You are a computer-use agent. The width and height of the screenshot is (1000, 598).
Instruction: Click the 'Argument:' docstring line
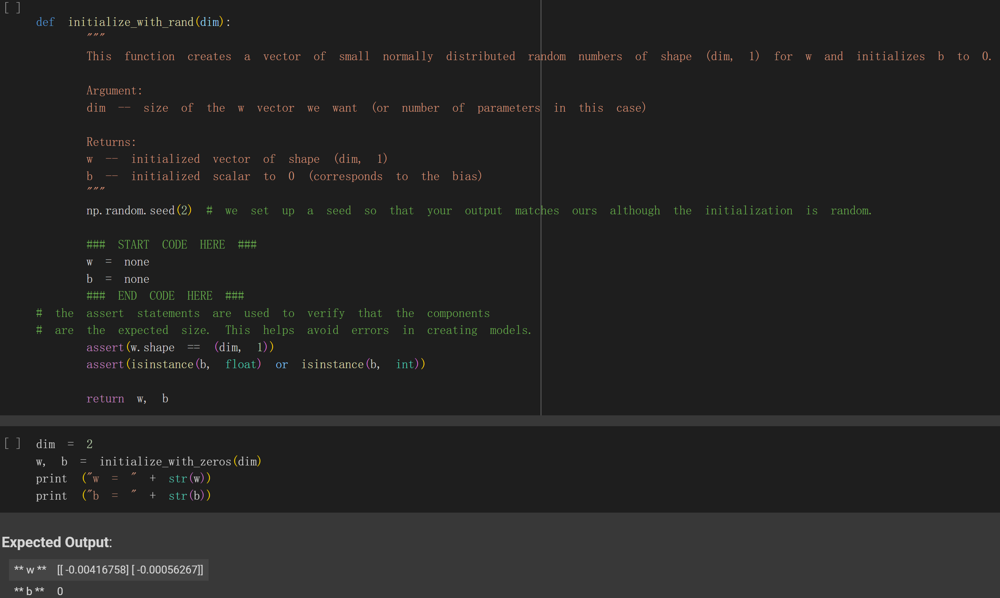114,91
